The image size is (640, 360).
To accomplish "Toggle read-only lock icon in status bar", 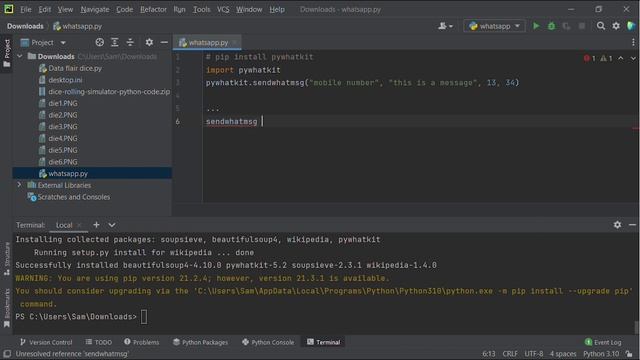I will (x=629, y=354).
